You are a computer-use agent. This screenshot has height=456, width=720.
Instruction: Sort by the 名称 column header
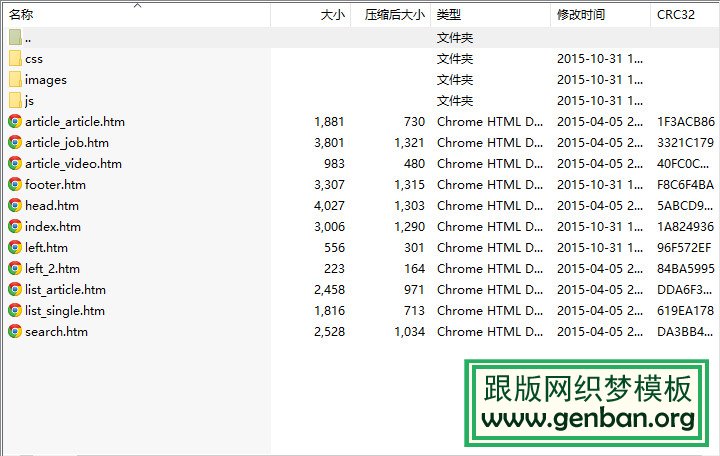click(x=137, y=15)
